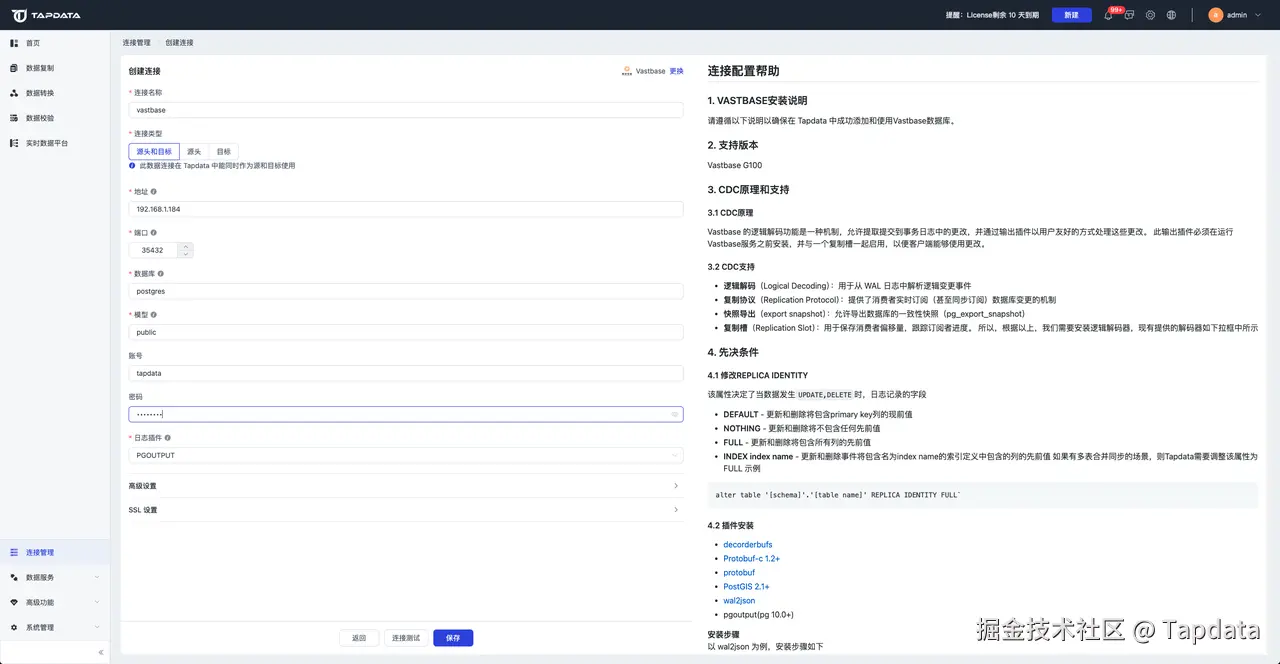Image resolution: width=1280 pixels, height=664 pixels.
Task: Click 更换 link next to Vastbase
Action: pos(677,71)
